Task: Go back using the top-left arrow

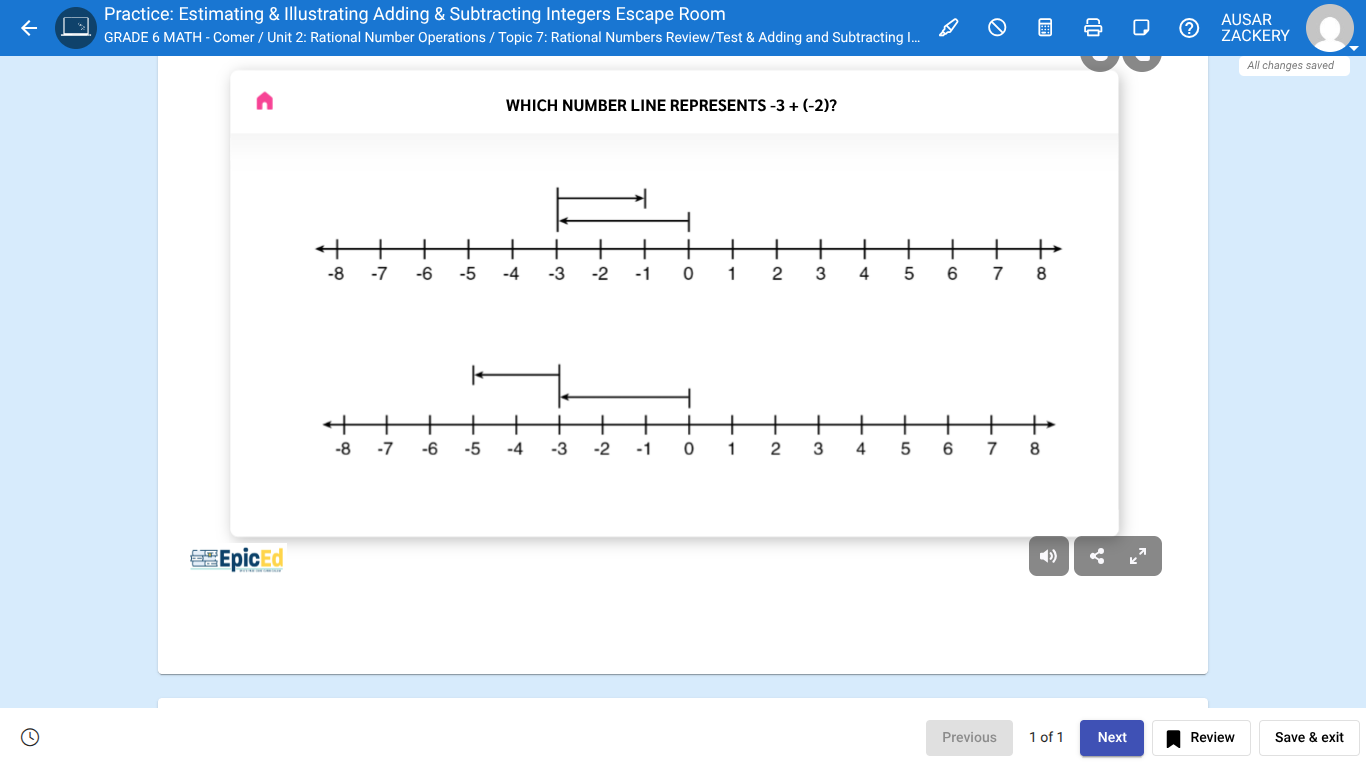Action: coord(28,27)
